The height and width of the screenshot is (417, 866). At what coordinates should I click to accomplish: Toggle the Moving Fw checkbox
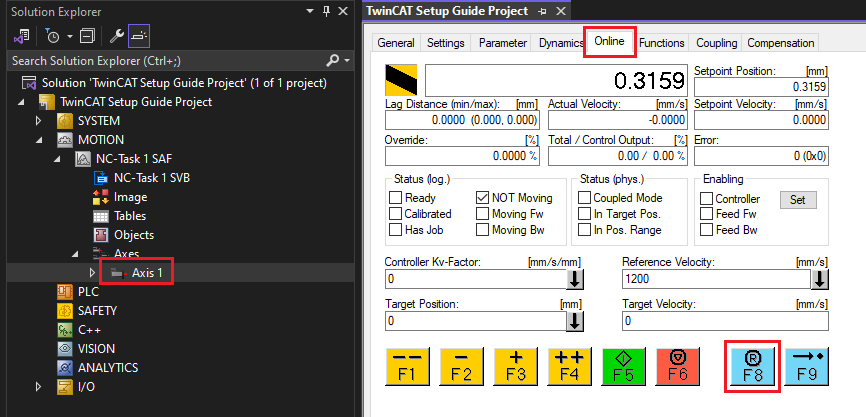click(x=482, y=214)
